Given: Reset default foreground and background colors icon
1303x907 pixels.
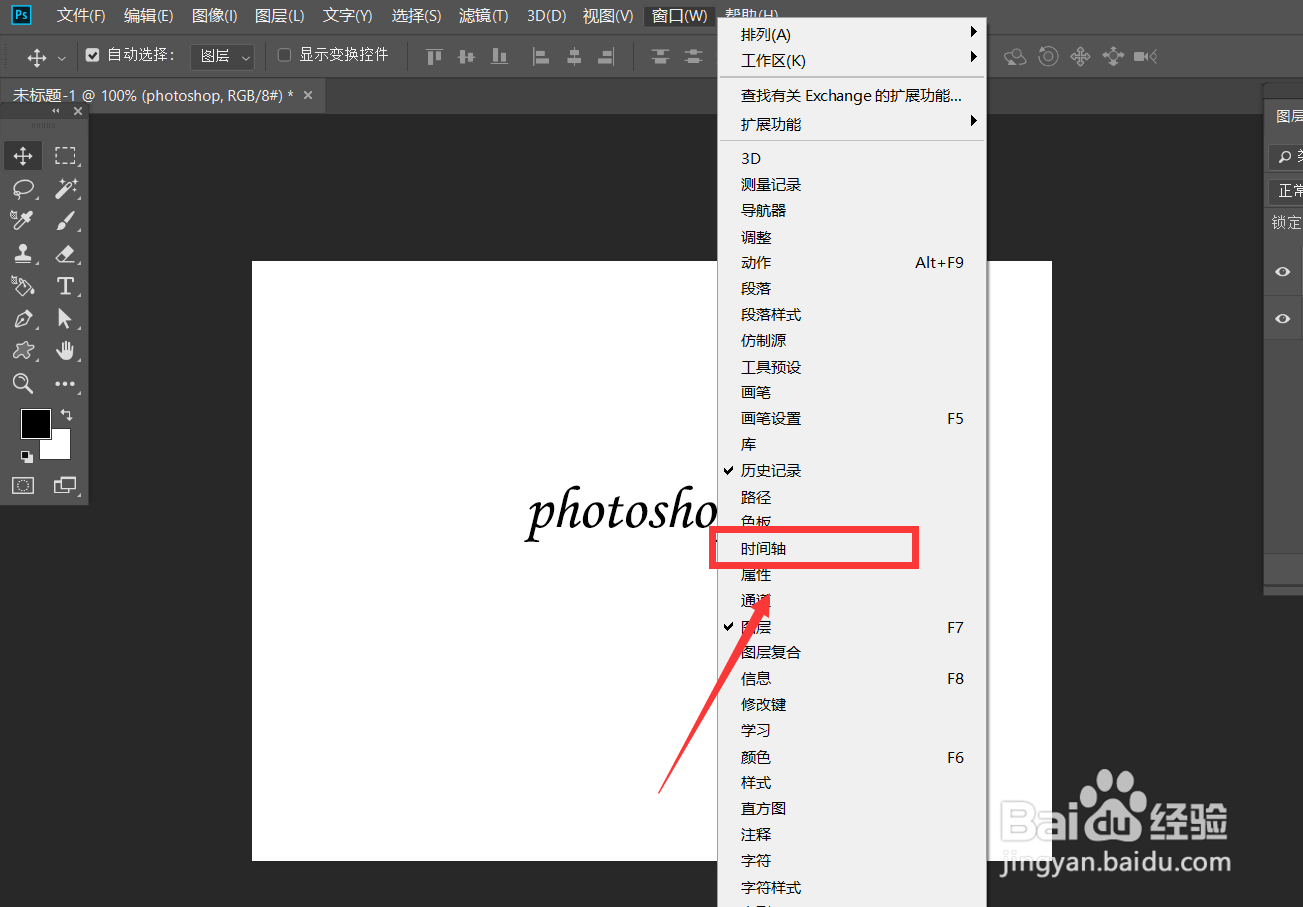Looking at the screenshot, I should (27, 456).
